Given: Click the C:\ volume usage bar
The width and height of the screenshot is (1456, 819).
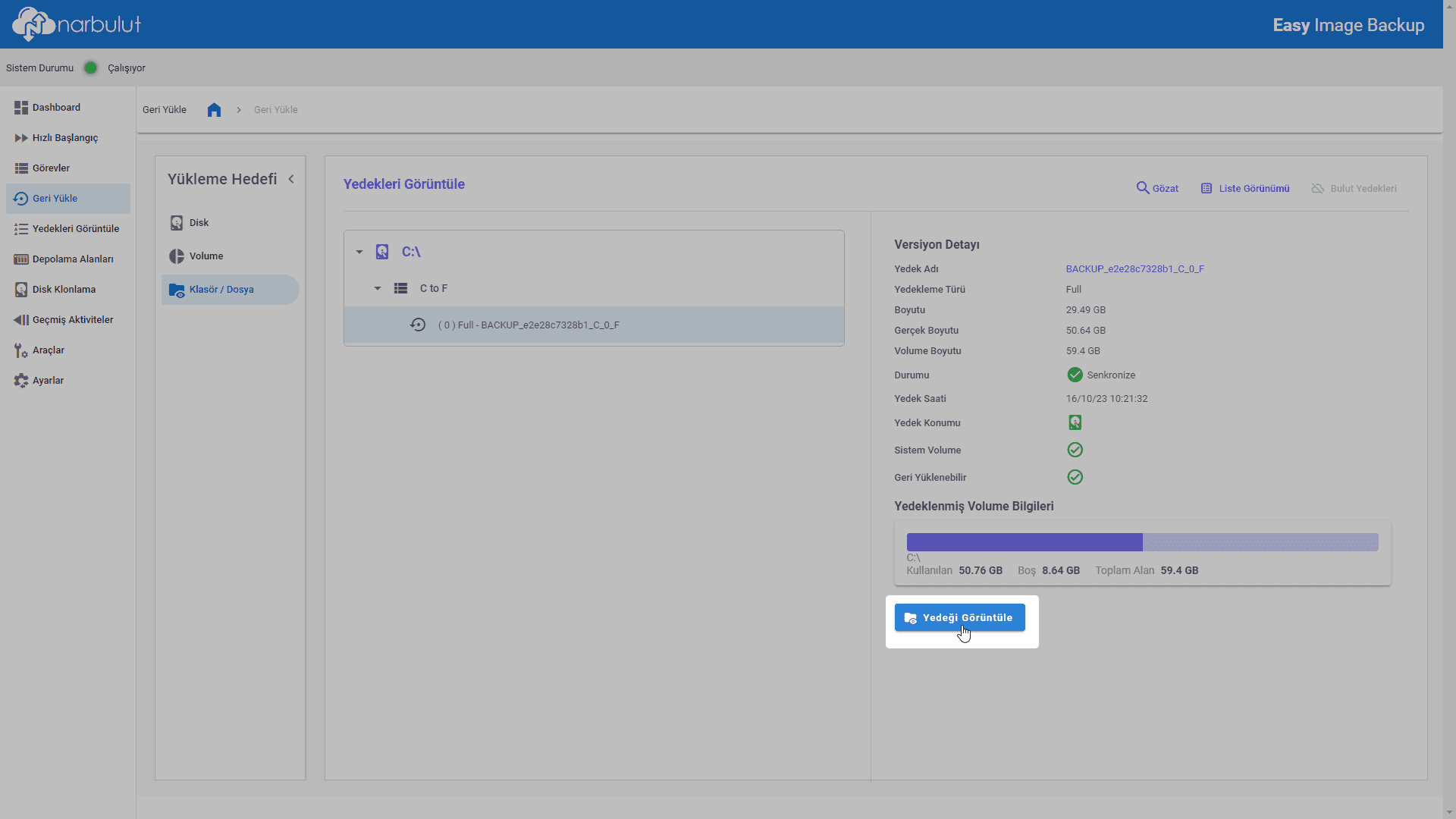Looking at the screenshot, I should tap(1141, 542).
